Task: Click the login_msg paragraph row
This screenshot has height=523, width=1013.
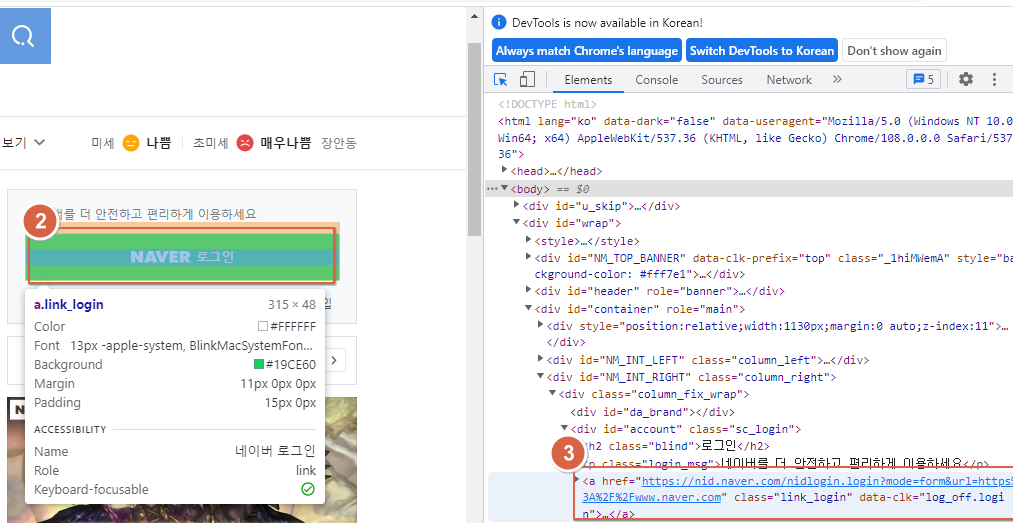Action: (786, 463)
